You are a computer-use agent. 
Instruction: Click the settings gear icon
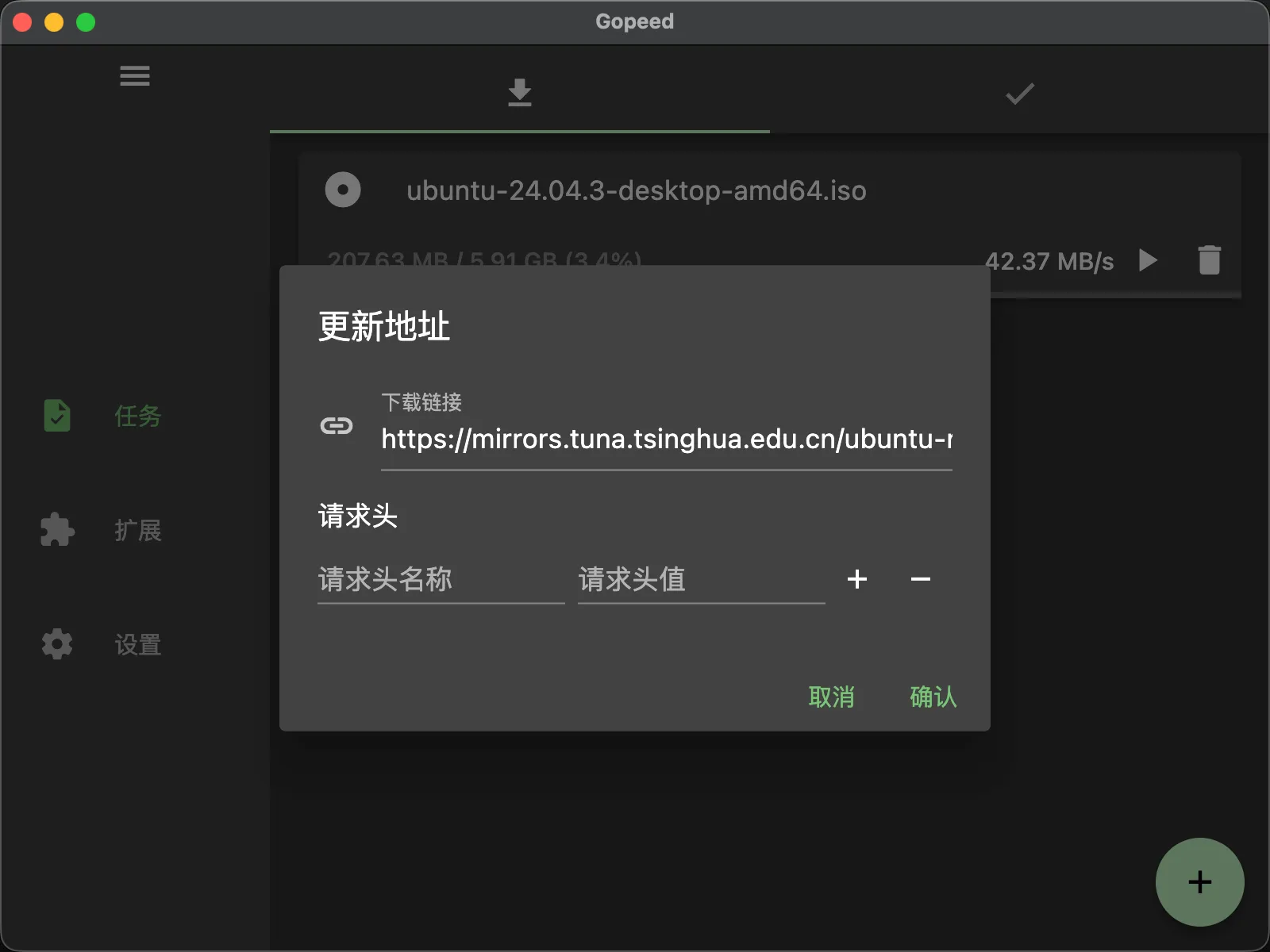[x=57, y=644]
